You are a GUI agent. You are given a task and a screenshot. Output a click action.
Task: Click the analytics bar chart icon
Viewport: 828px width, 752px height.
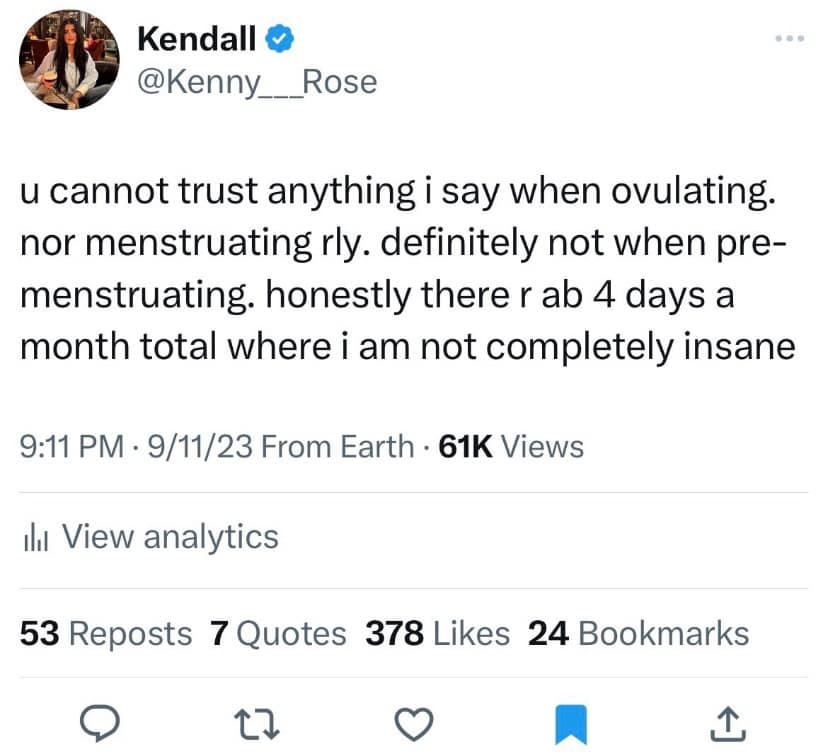pyautogui.click(x=36, y=538)
